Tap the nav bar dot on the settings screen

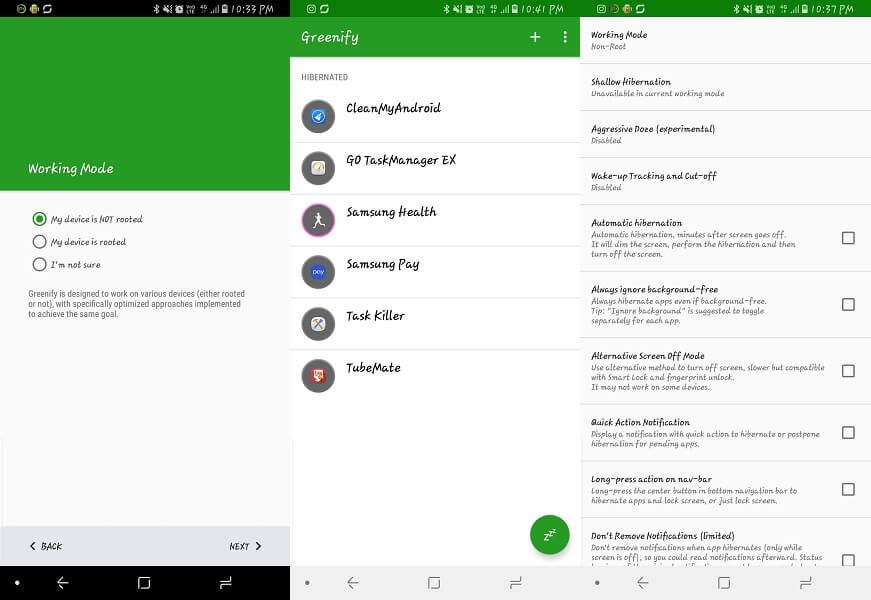click(x=597, y=583)
